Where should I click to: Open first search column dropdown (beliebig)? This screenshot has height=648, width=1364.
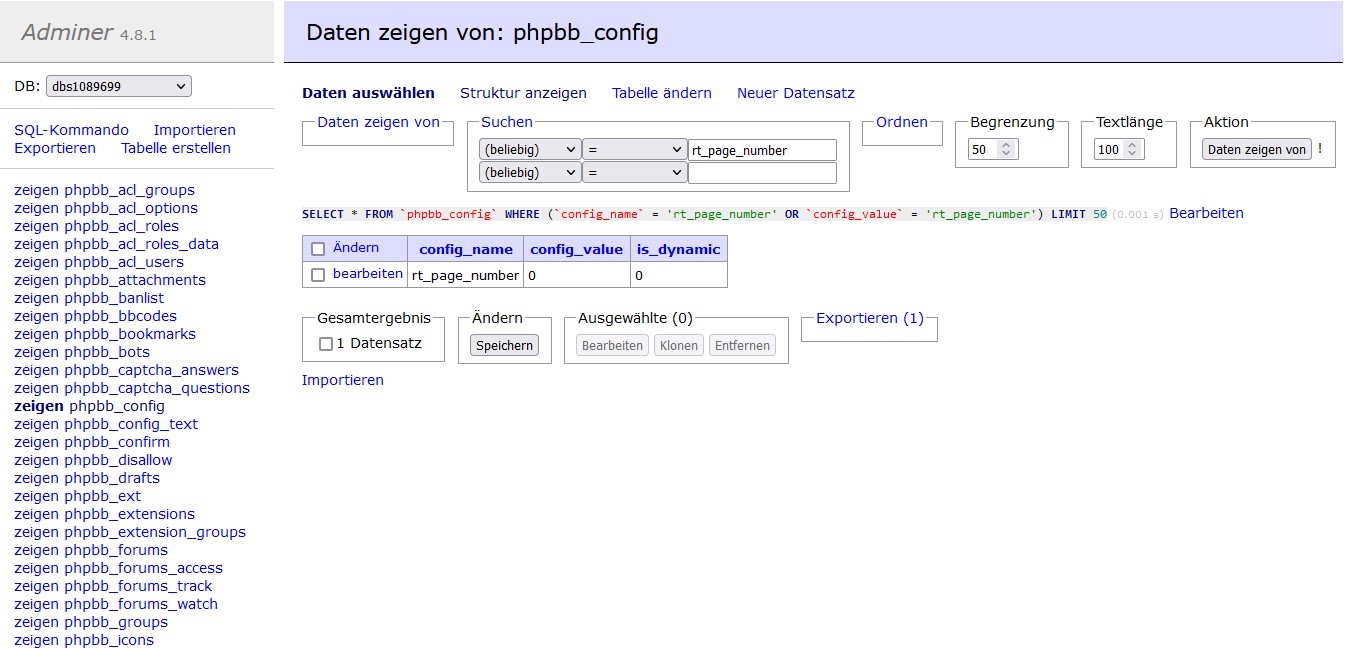click(529, 150)
